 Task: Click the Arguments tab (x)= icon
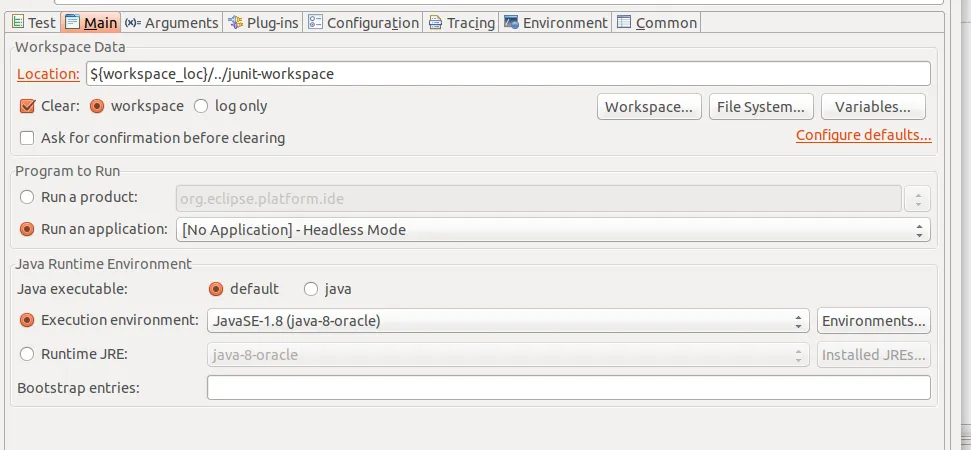[x=133, y=22]
